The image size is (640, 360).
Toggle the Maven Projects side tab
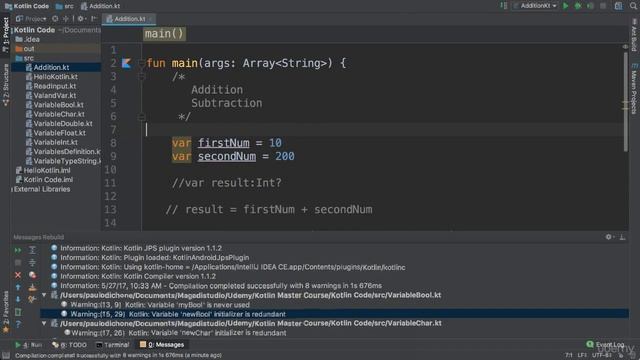click(634, 89)
